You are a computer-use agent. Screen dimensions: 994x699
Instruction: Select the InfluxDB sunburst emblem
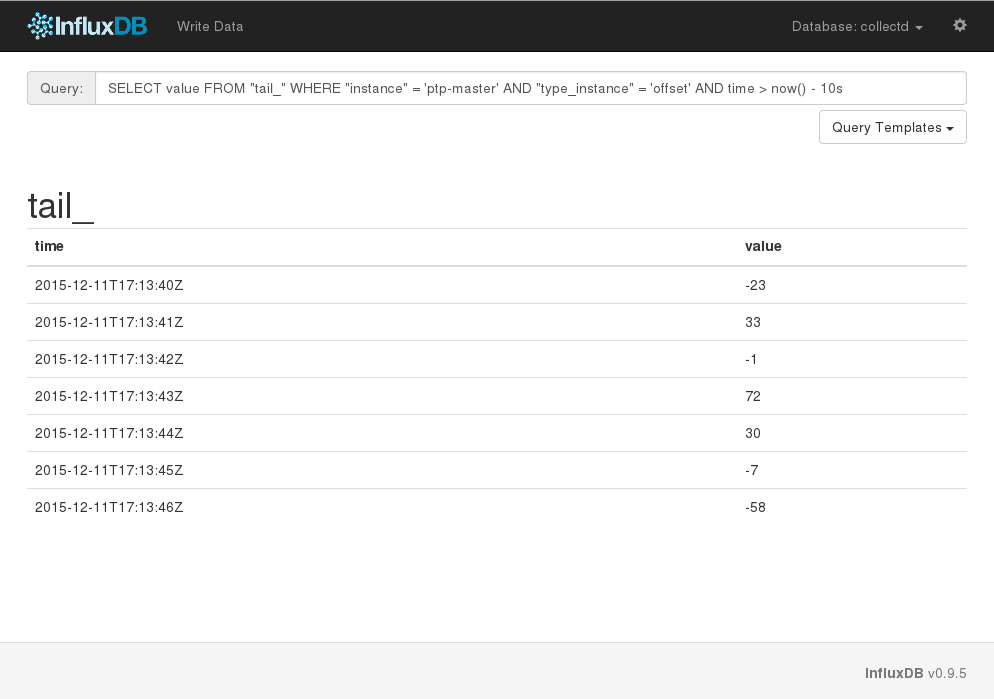pos(38,26)
